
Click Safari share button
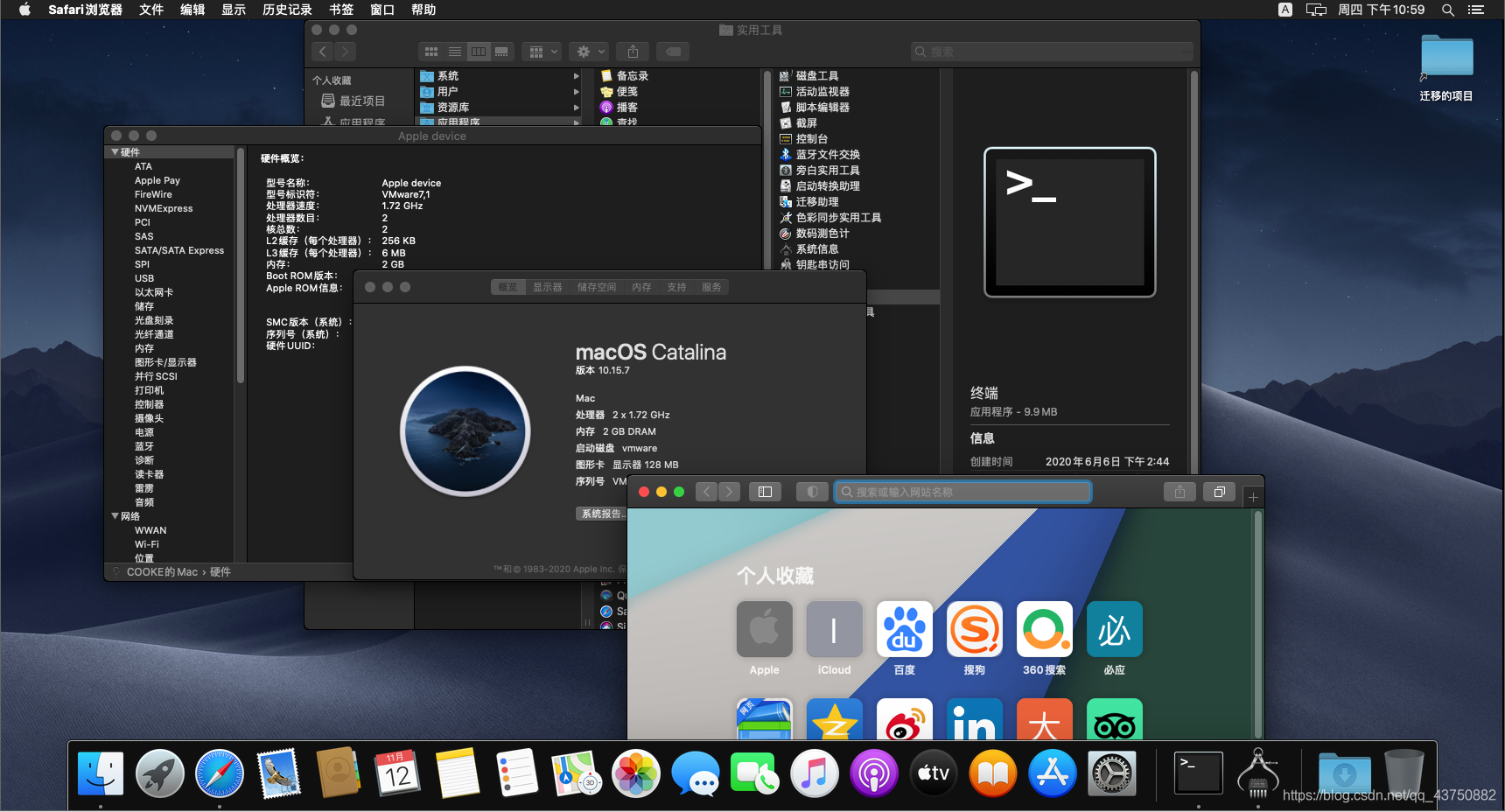click(1179, 492)
